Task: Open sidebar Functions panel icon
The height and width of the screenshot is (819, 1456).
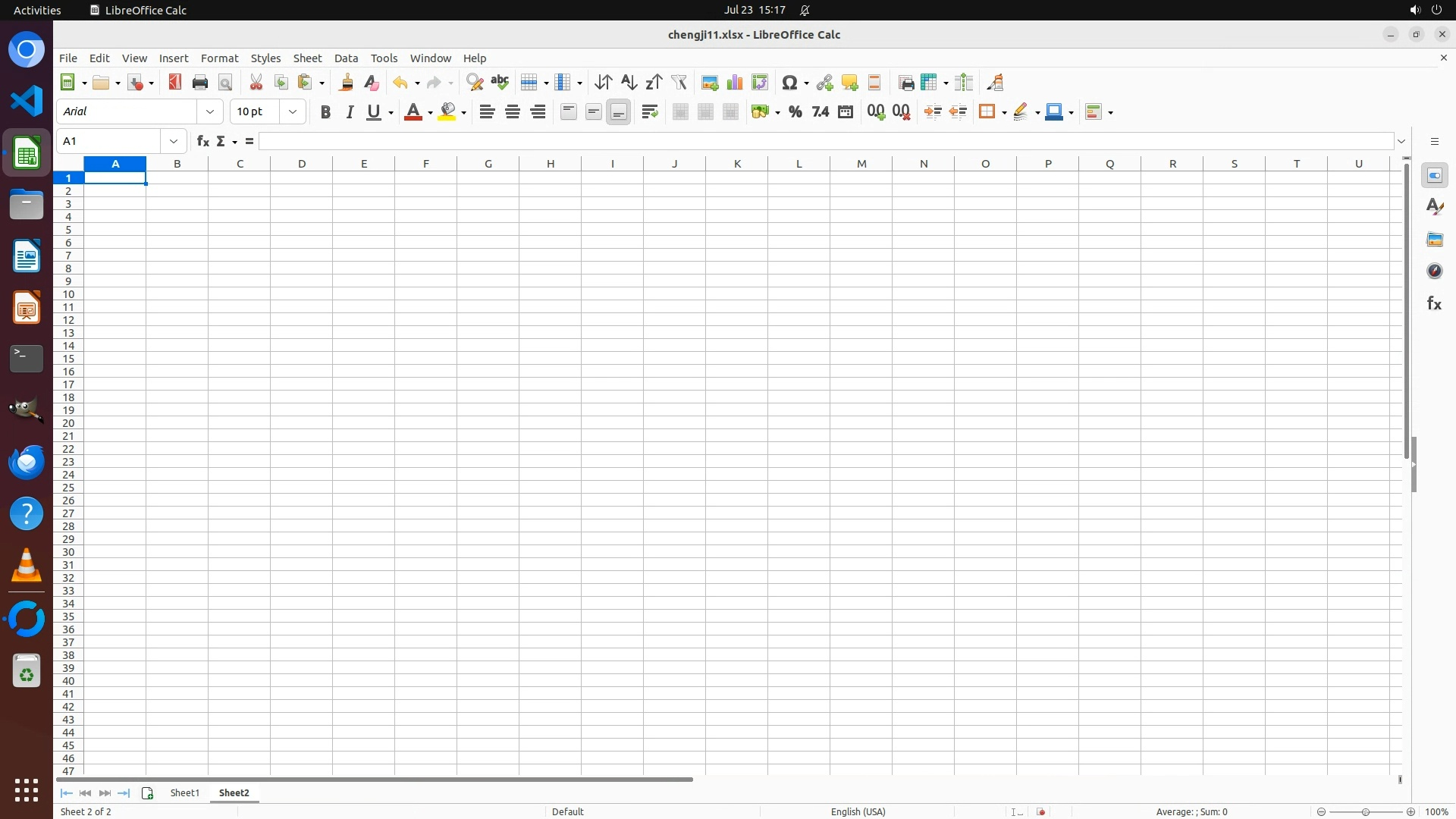Action: click(x=1434, y=303)
